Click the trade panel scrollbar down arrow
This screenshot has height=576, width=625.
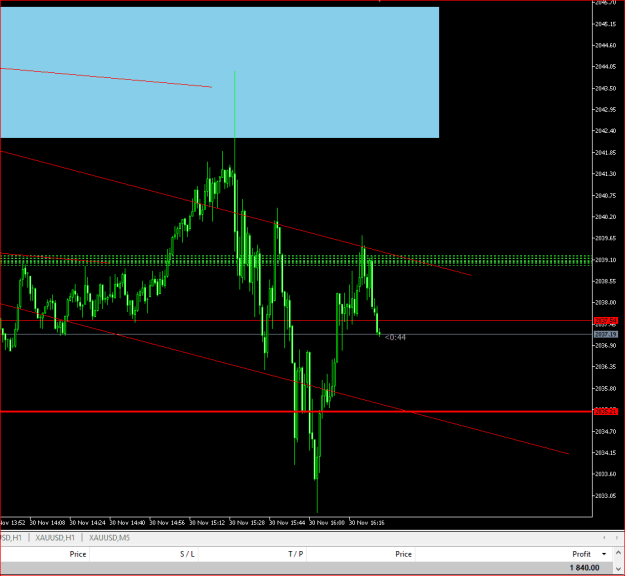618,569
